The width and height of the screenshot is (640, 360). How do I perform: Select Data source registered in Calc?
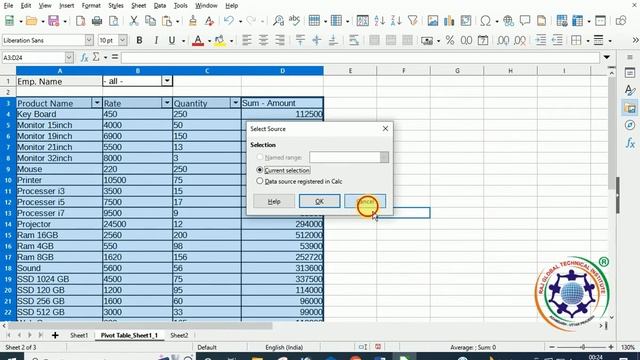click(x=260, y=181)
